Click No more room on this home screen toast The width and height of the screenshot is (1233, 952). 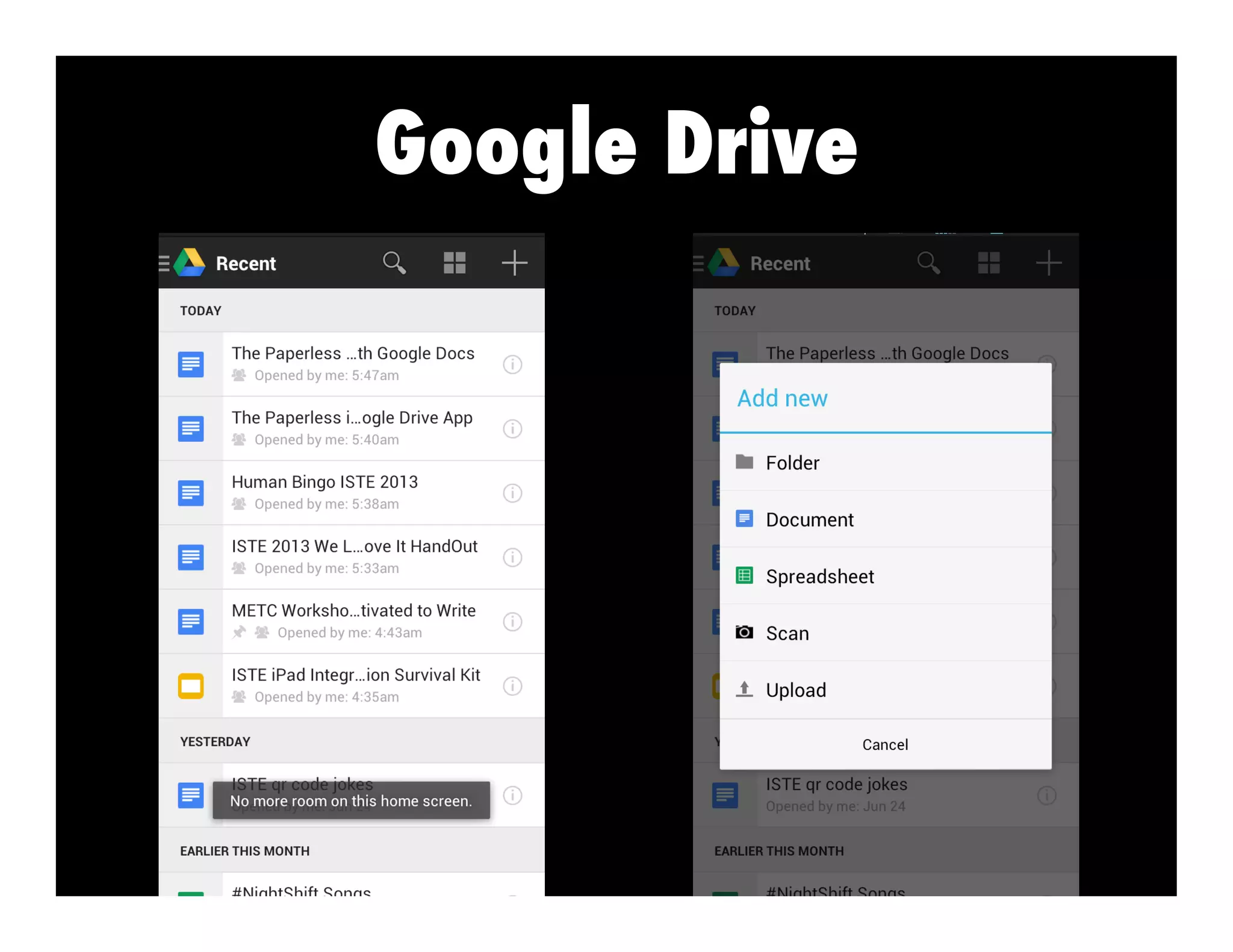[x=351, y=800]
